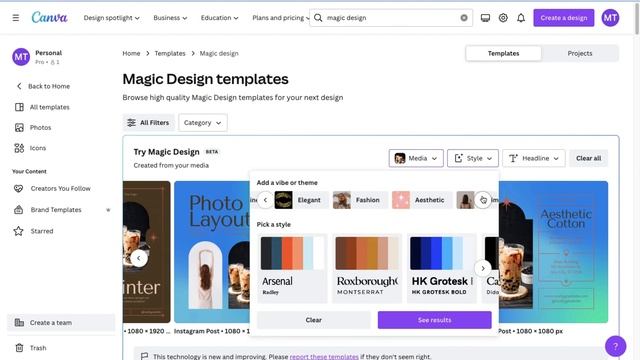Click See results button

(x=435, y=320)
